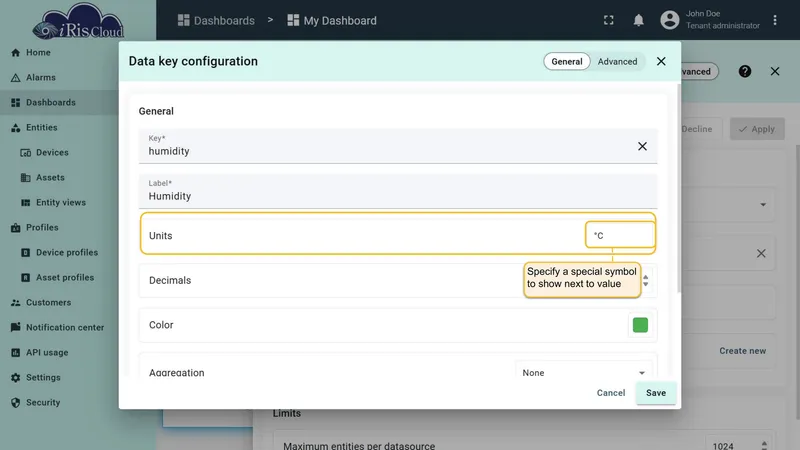
Task: Click the Decimals stepper arrows
Action: tap(645, 281)
